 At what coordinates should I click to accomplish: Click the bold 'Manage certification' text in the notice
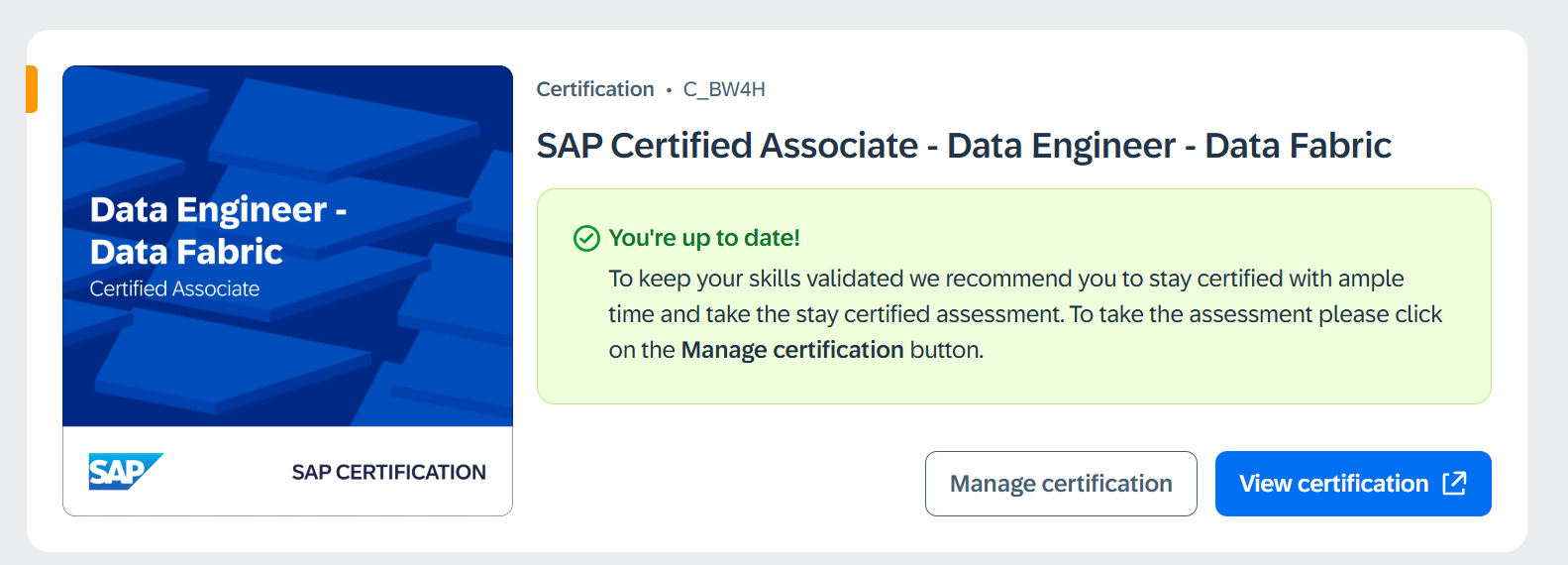tap(792, 350)
